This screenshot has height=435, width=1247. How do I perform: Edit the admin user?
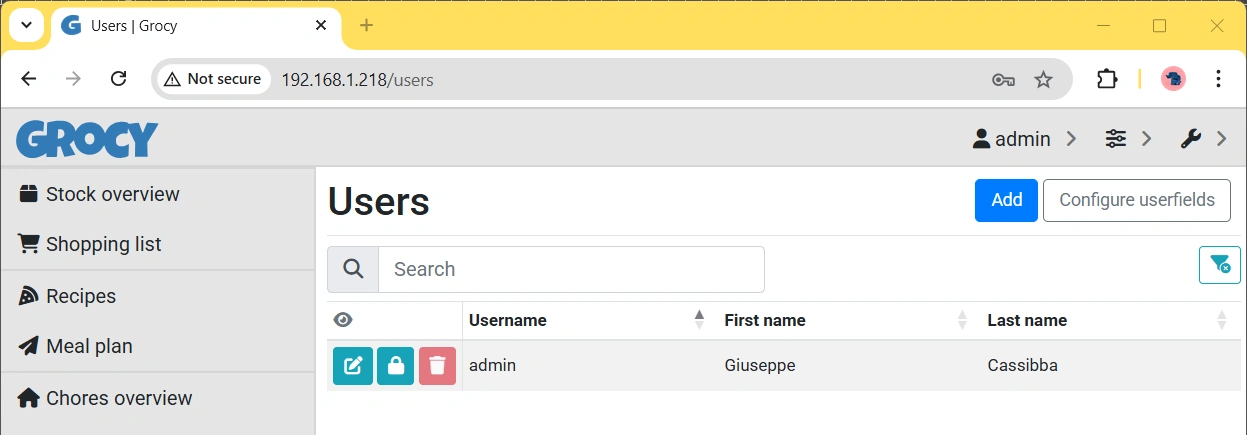353,366
